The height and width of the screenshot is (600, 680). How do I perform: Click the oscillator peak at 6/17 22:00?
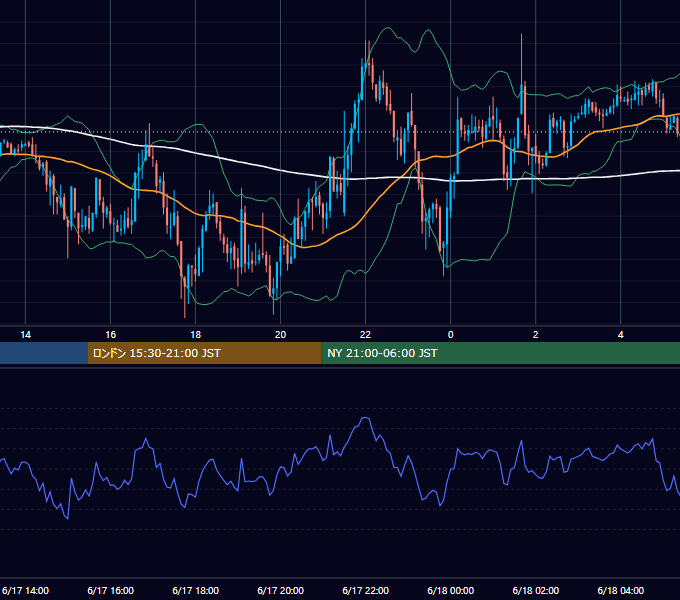point(366,419)
